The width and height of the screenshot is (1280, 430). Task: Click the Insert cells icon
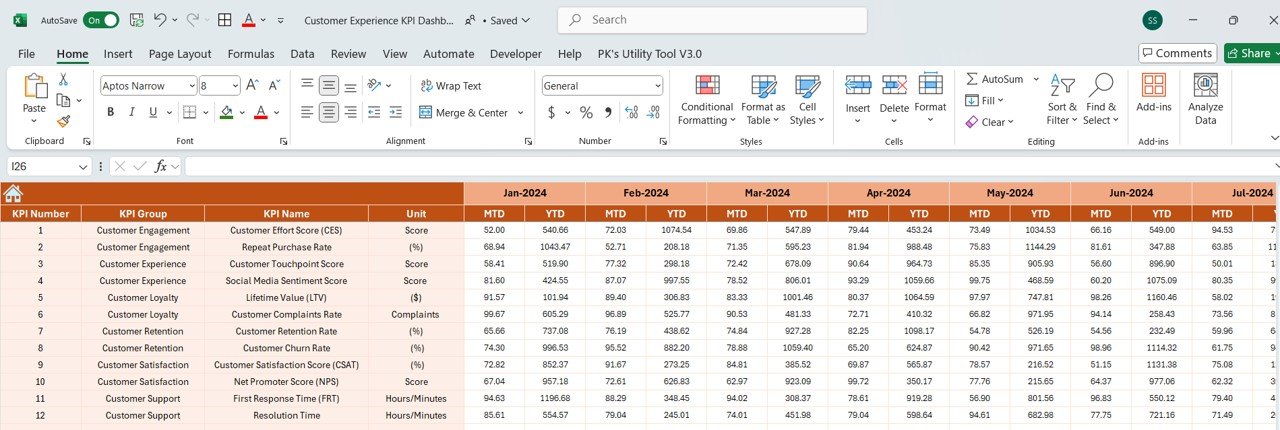tap(858, 87)
